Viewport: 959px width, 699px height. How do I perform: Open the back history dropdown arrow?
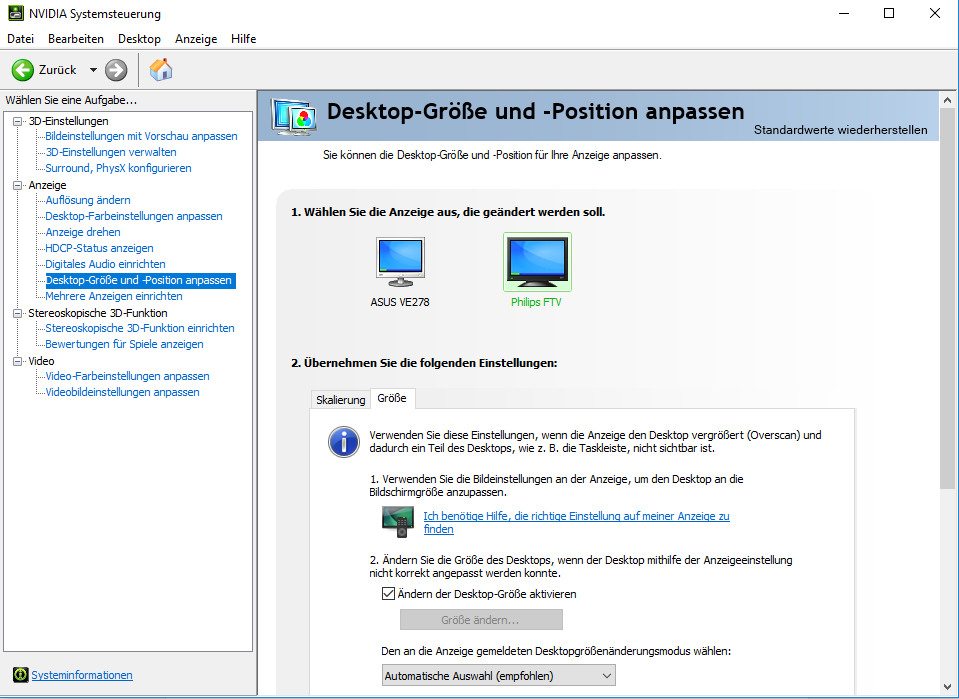pyautogui.click(x=93, y=70)
